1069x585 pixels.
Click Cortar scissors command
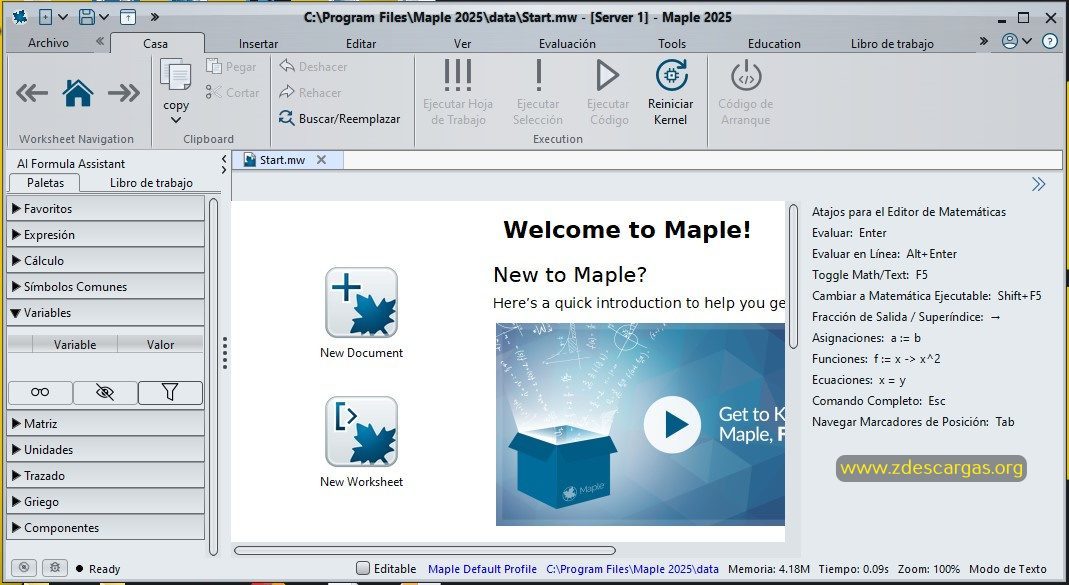[x=232, y=93]
